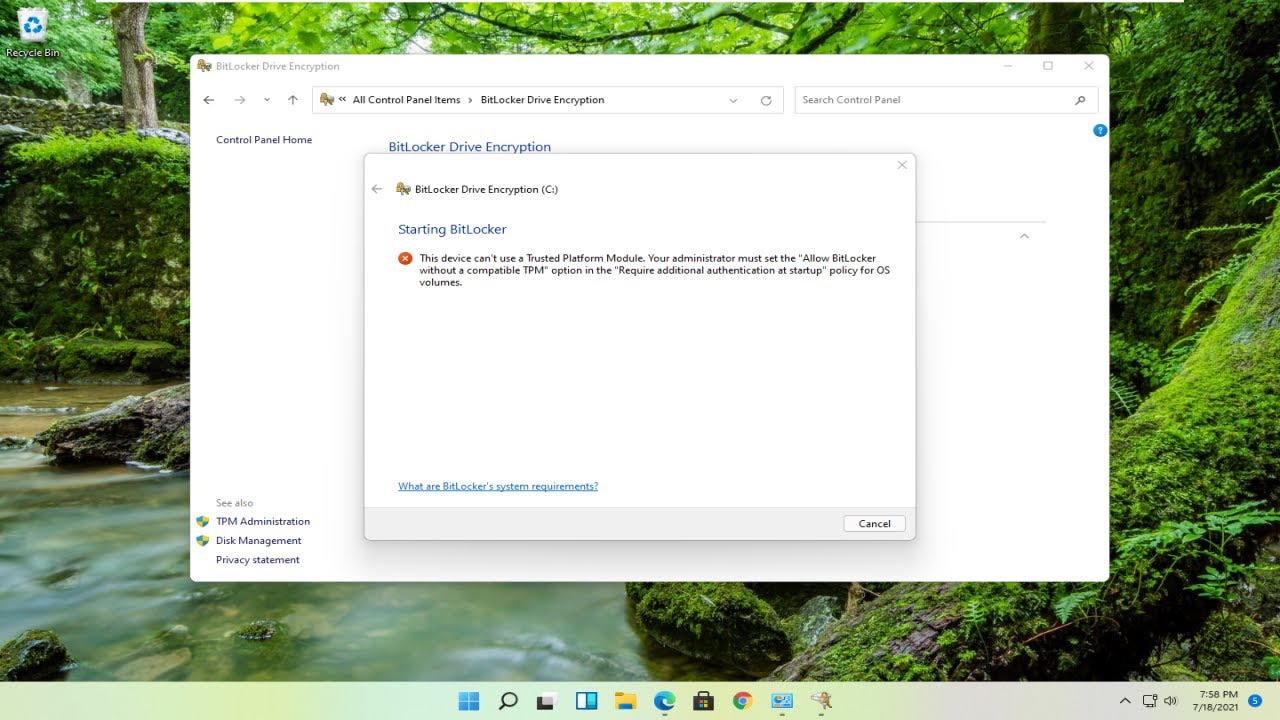Launch Google Chrome from the taskbar
This screenshot has width=1280, height=720.
pos(742,701)
